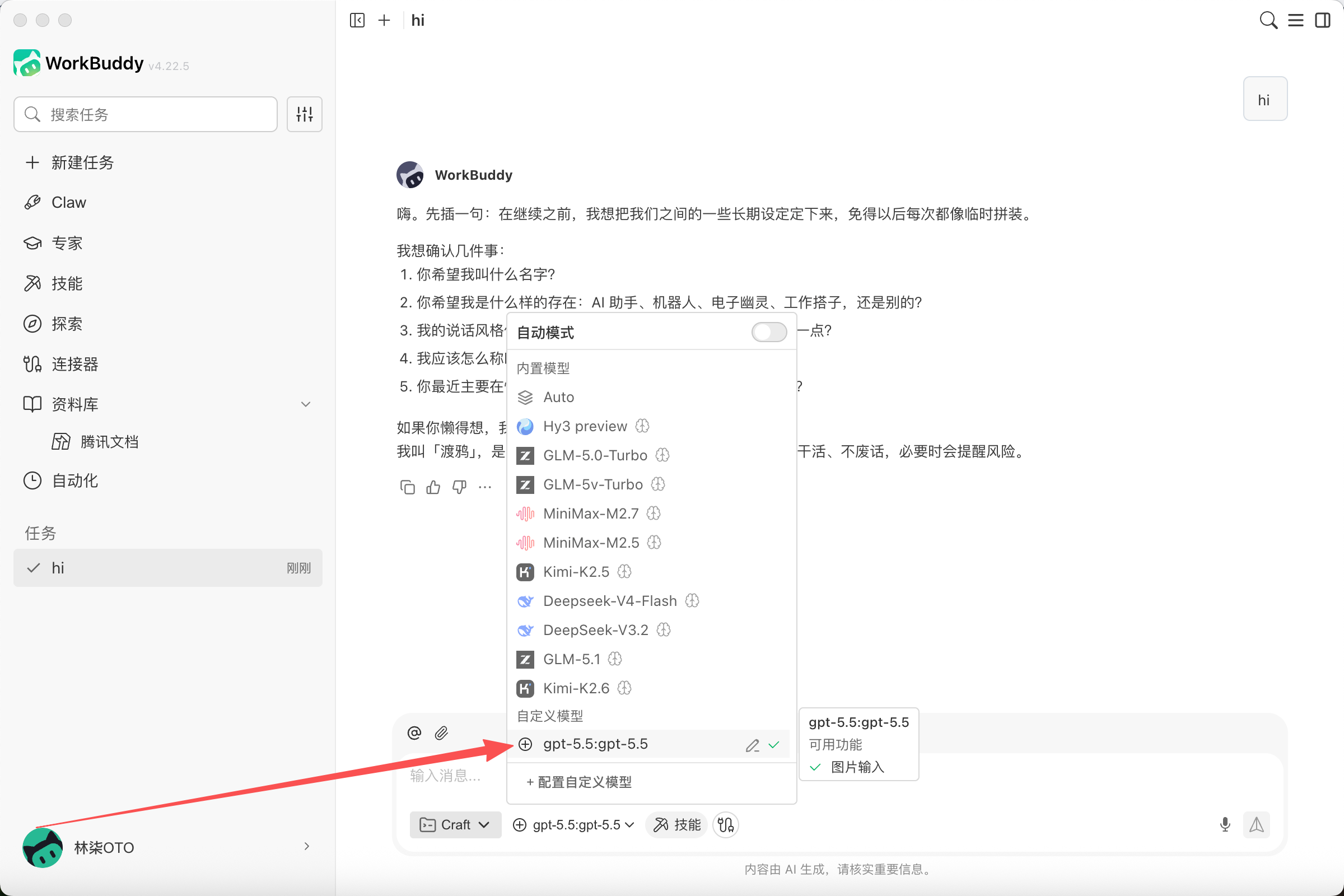The image size is (1344, 896).
Task: Open the hi task in the task list
Action: tap(168, 568)
